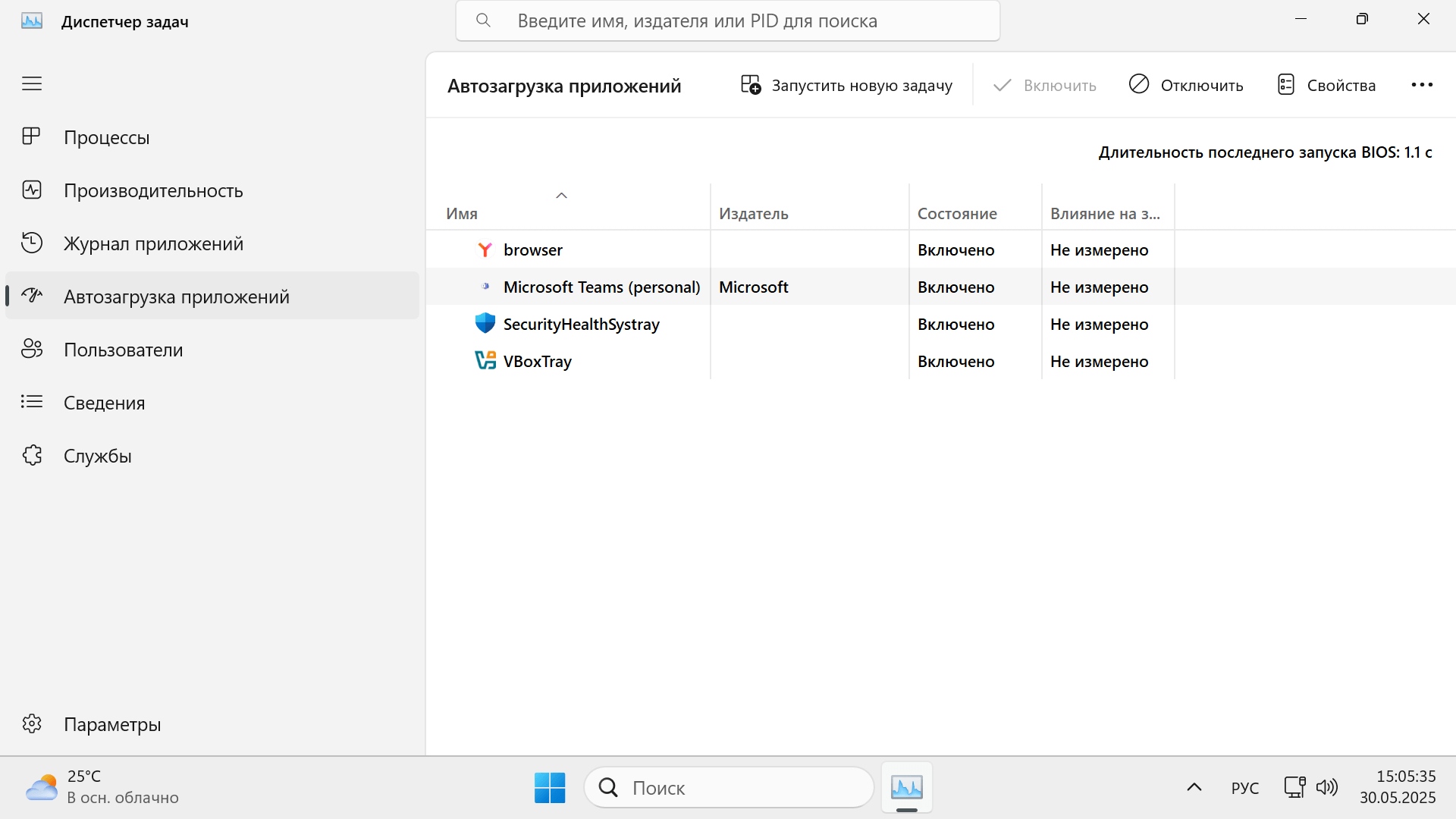Open the Службы page

click(x=97, y=456)
